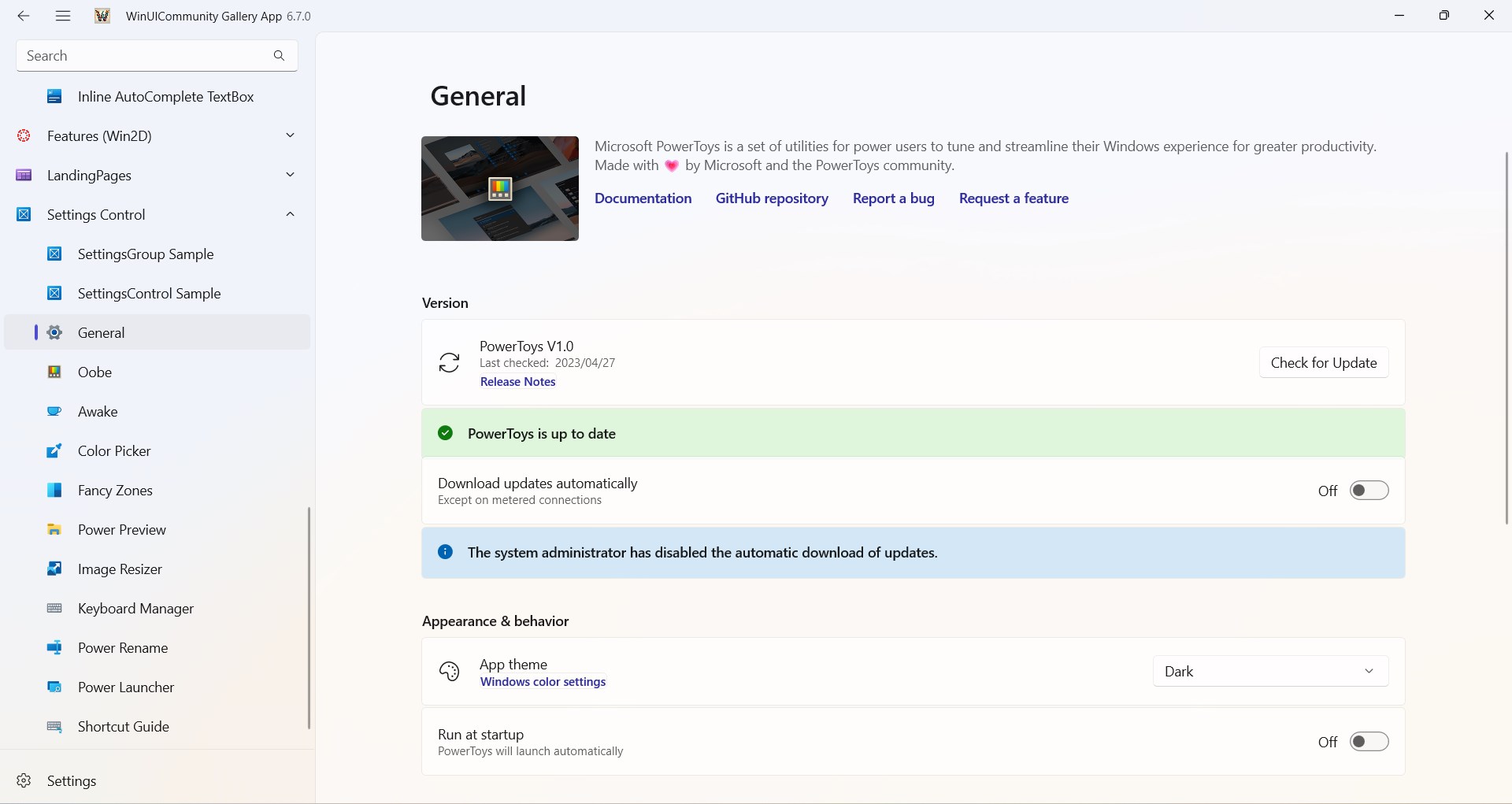The width and height of the screenshot is (1512, 804).
Task: Click the back arrow icon
Action: pos(24,16)
